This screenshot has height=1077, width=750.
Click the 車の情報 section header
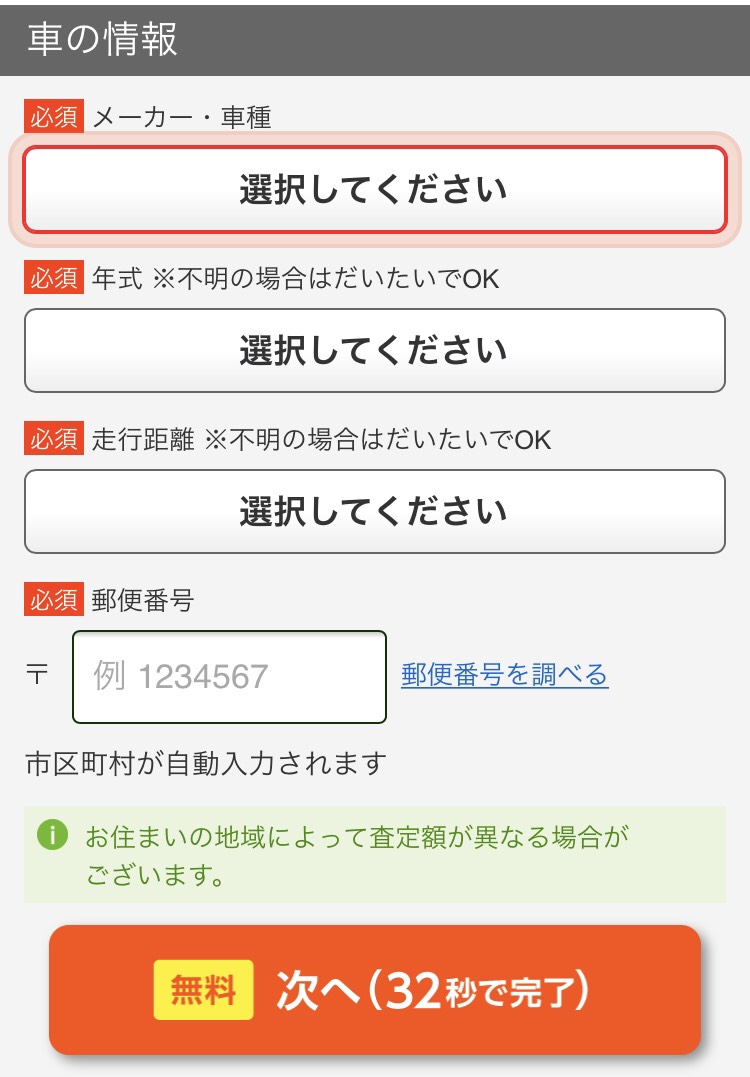coord(374,38)
